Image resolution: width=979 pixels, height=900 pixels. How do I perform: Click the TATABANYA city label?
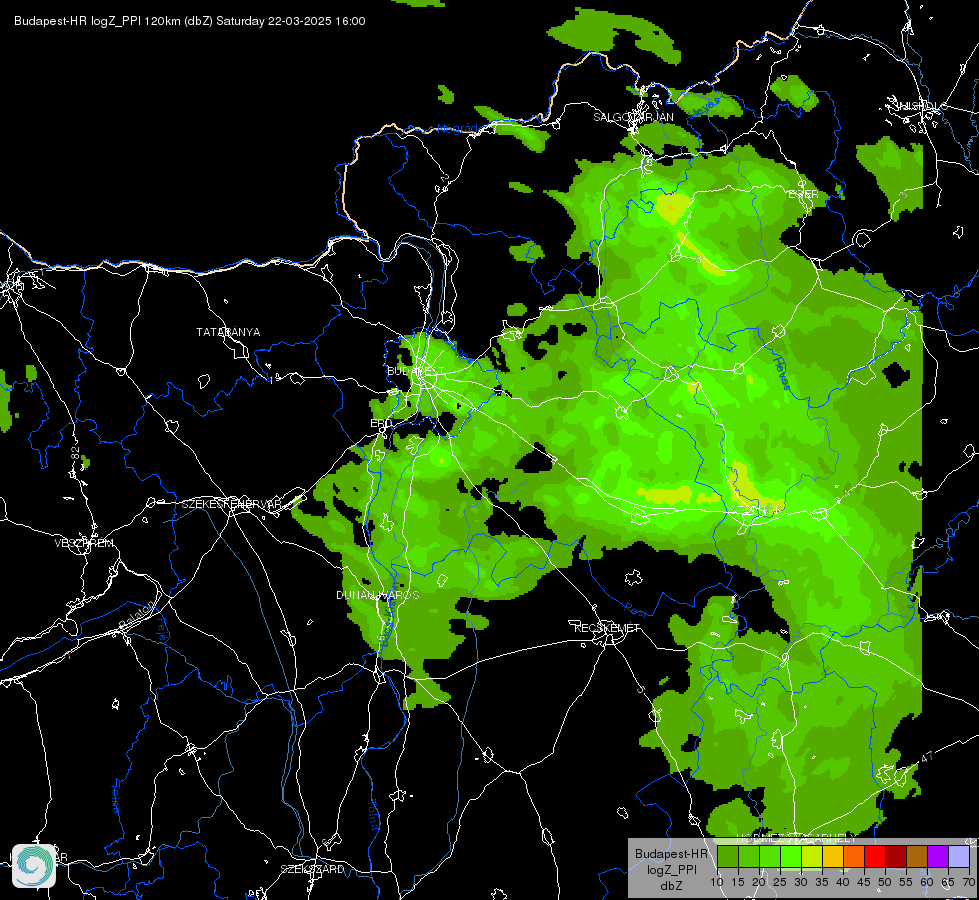point(228,332)
